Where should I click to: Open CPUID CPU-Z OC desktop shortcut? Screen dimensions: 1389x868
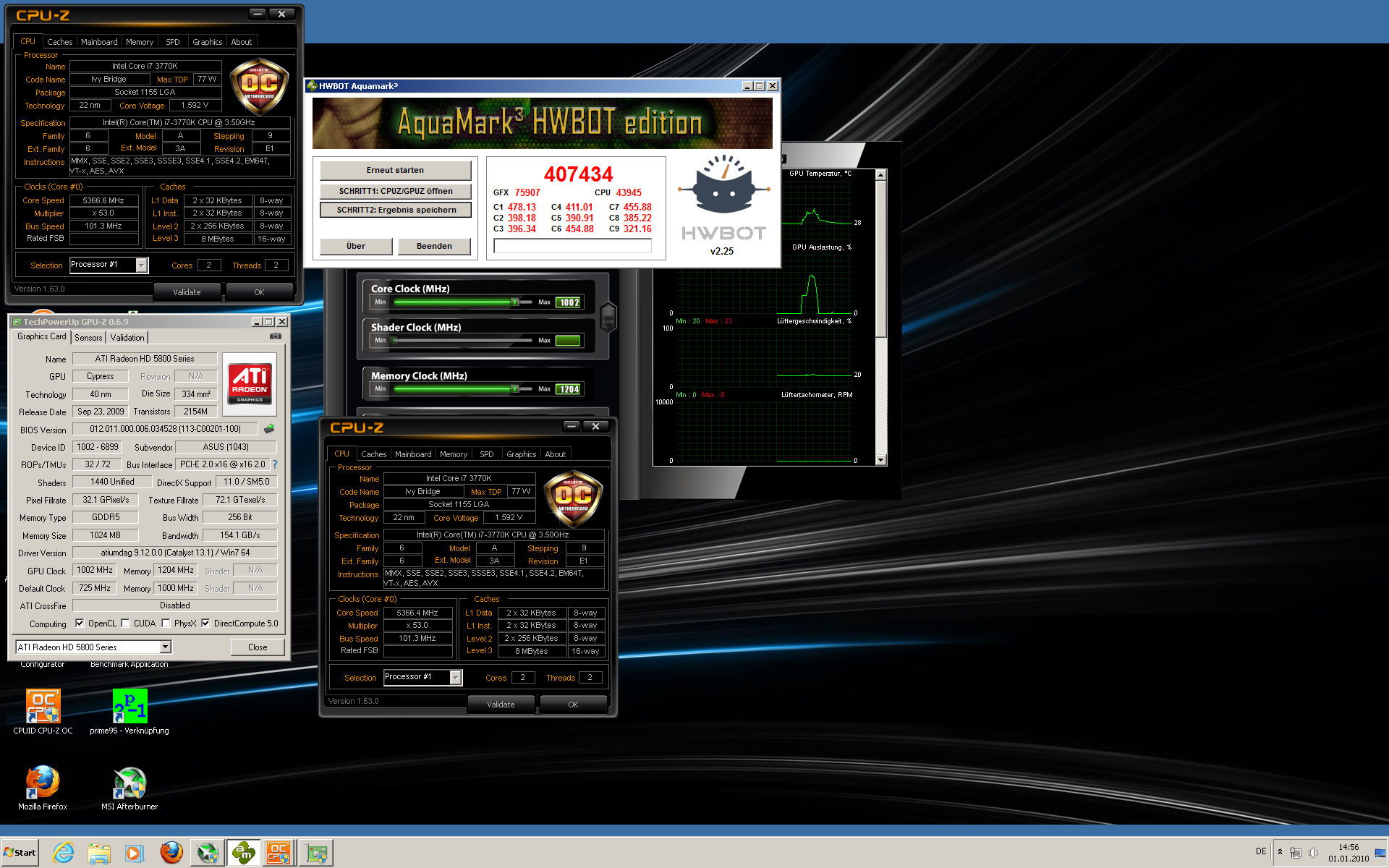pyautogui.click(x=43, y=712)
